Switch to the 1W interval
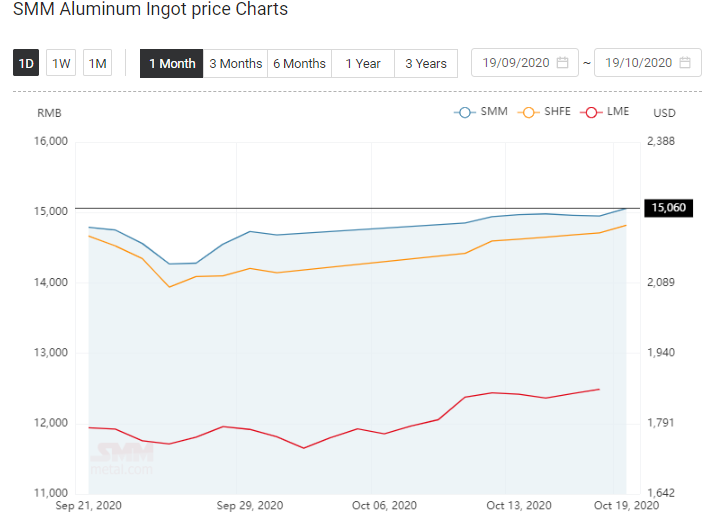 coord(61,63)
